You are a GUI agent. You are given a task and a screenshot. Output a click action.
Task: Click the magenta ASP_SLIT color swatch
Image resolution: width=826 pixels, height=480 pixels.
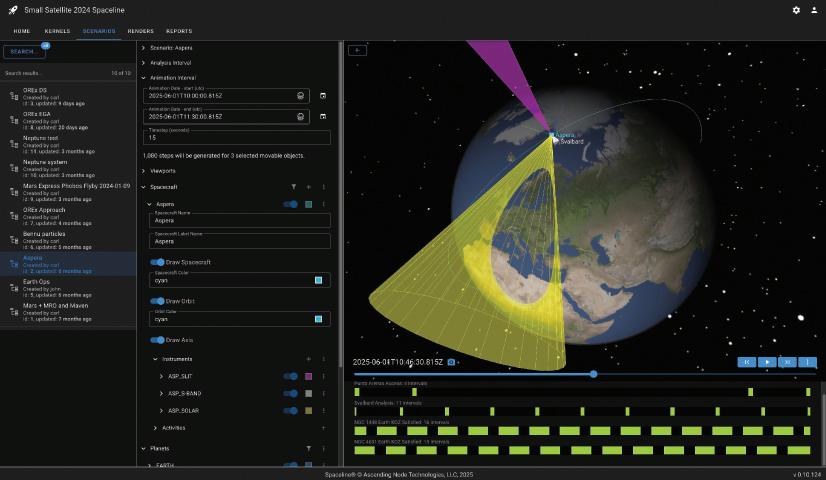[309, 376]
